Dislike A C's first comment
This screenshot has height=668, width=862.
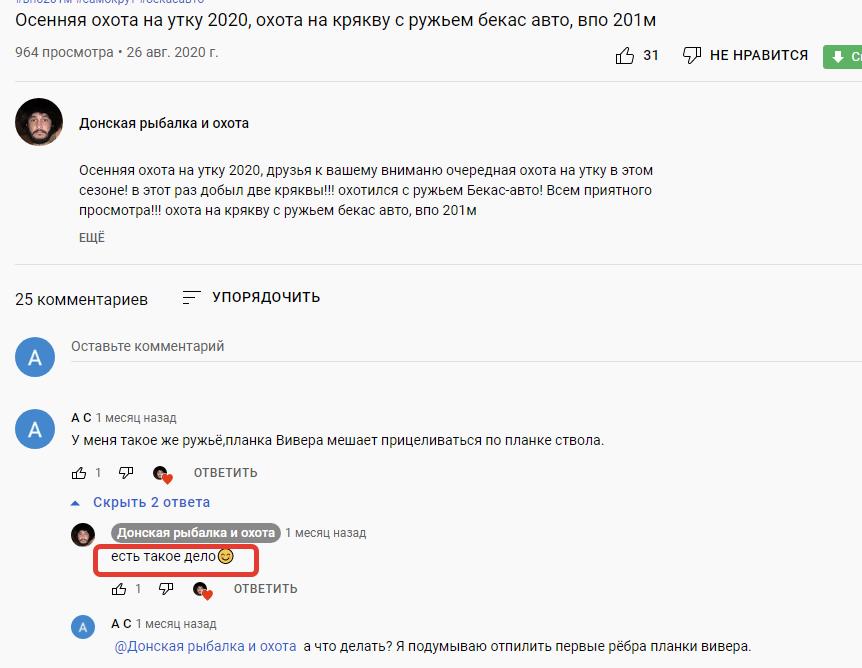point(126,473)
